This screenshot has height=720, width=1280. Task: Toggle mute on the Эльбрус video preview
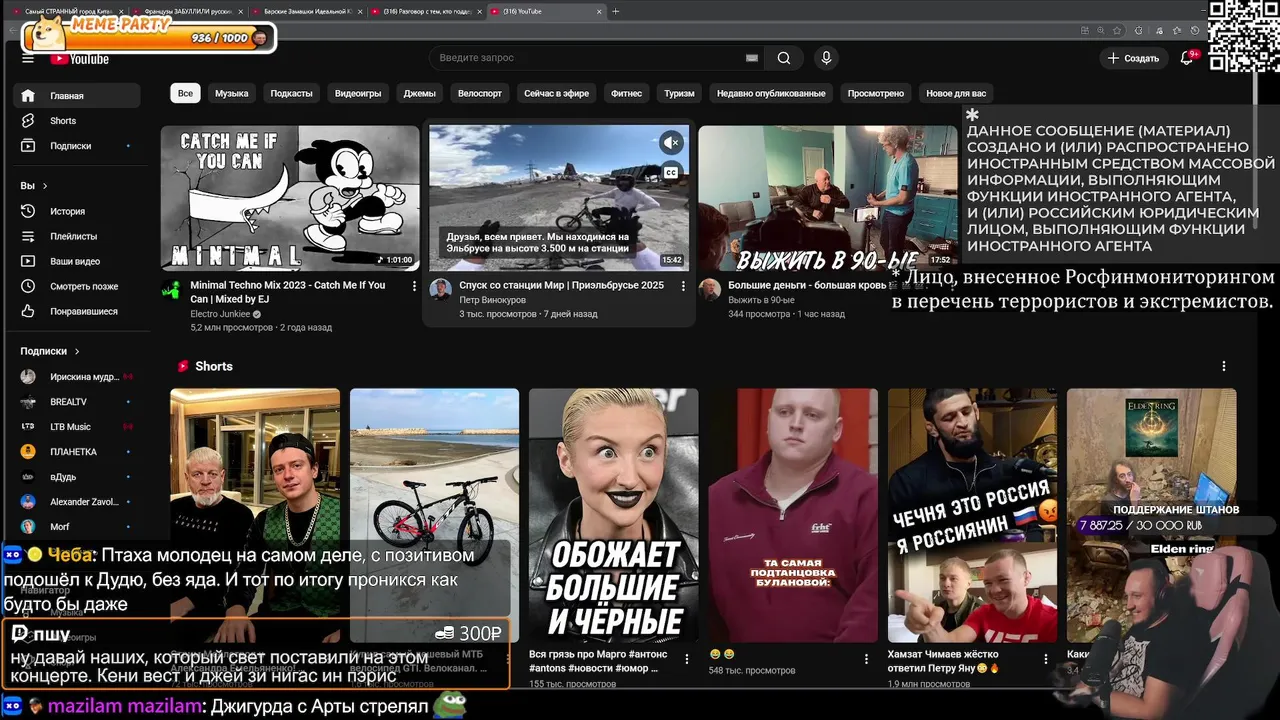[671, 143]
